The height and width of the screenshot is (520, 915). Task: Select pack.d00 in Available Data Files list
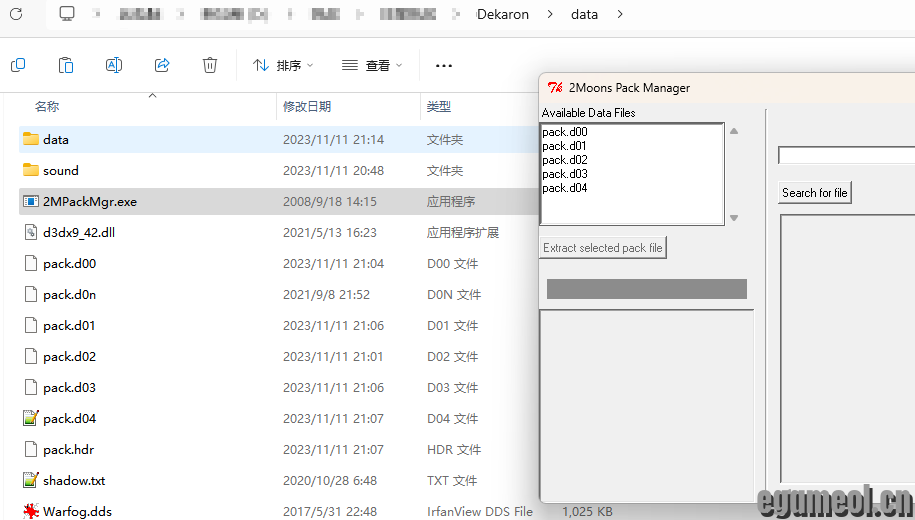point(565,132)
